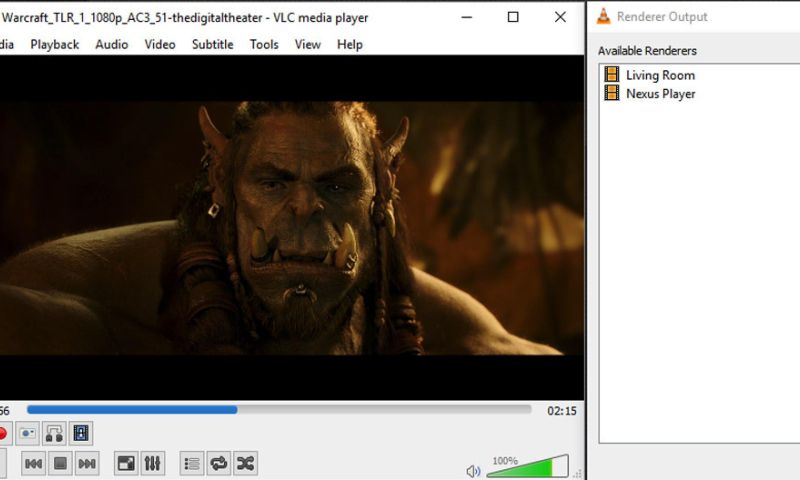
Task: Click the Nexus Player film icon
Action: (x=612, y=93)
